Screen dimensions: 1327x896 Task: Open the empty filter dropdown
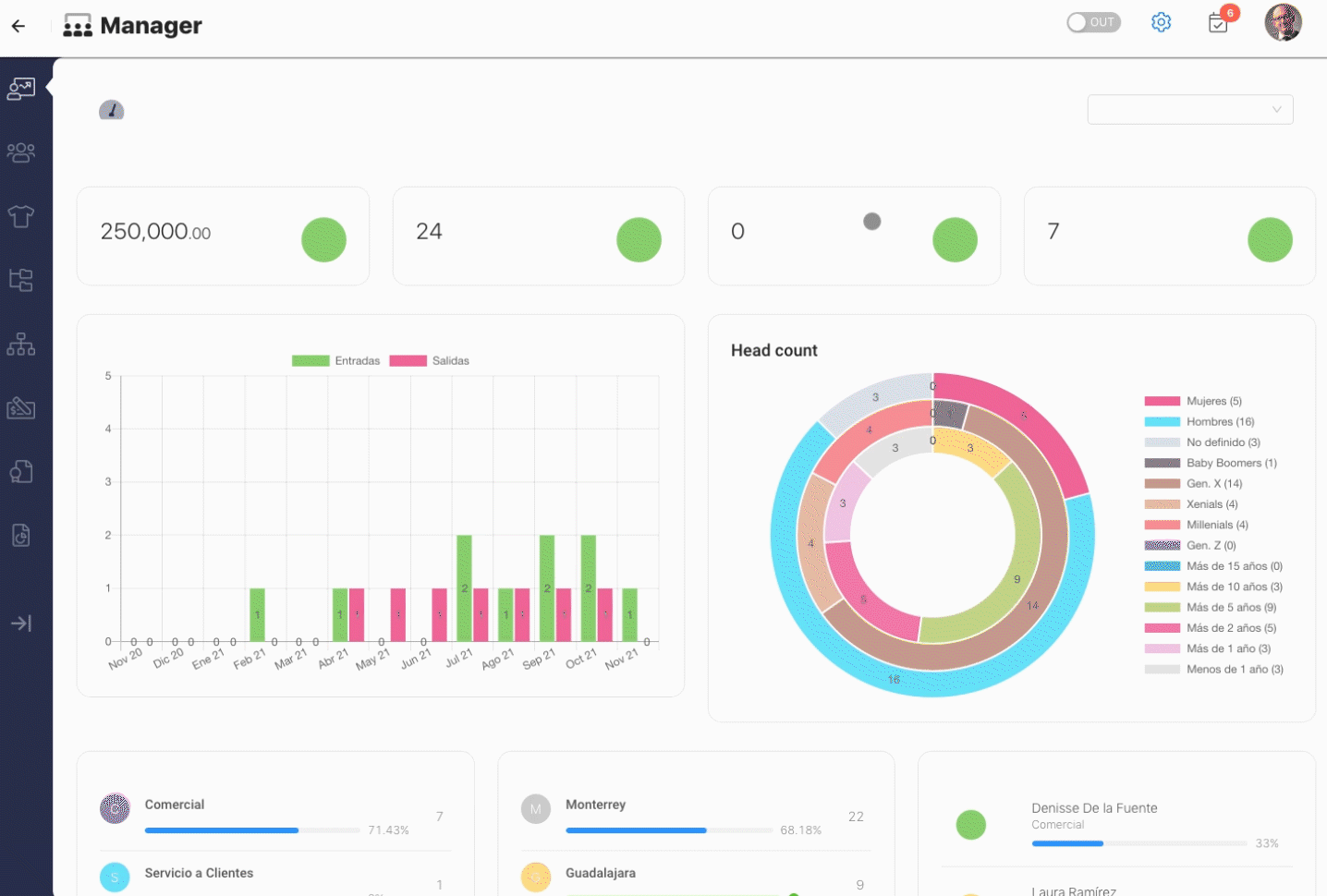click(1190, 109)
